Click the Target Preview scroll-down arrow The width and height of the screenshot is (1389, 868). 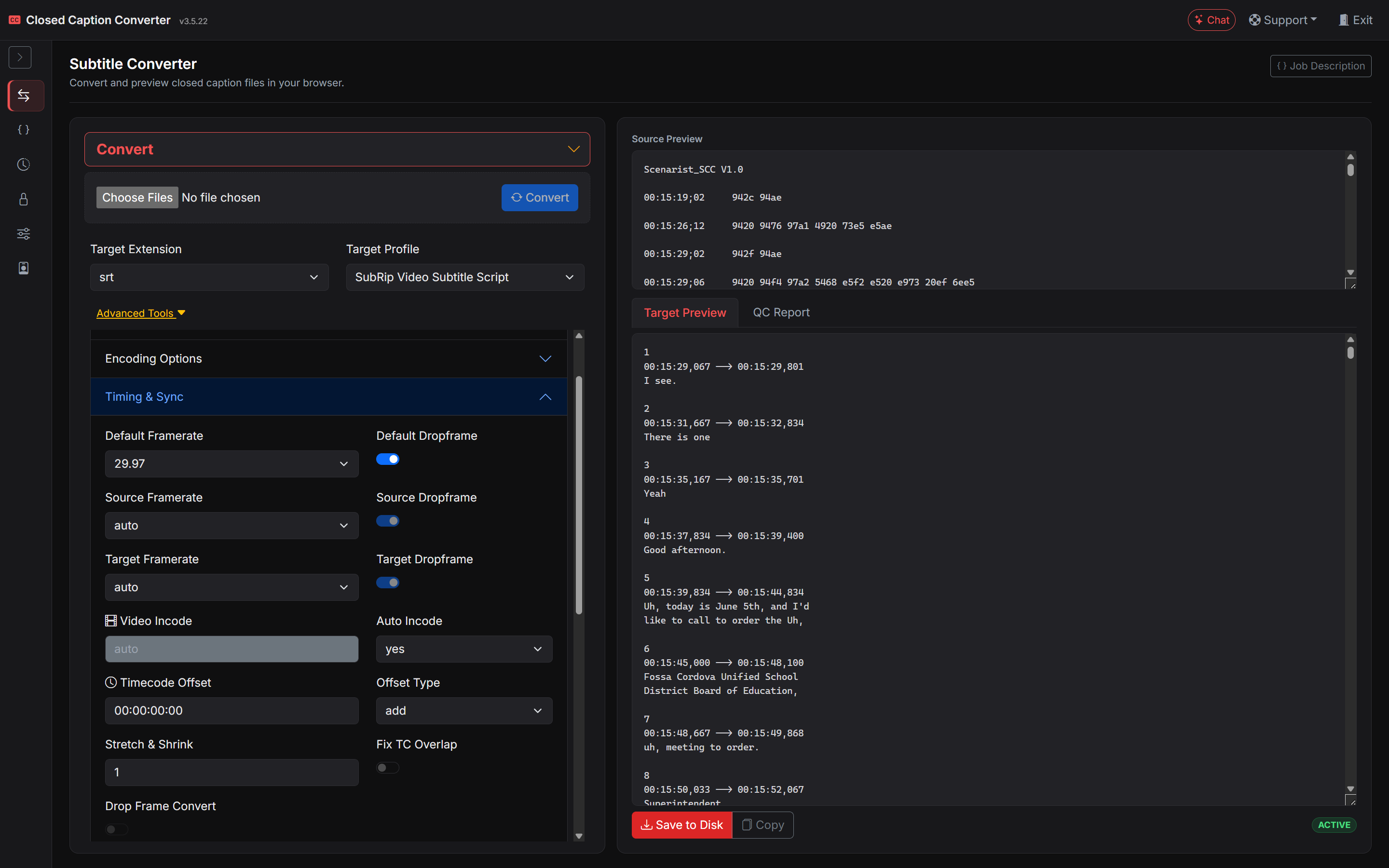[1350, 789]
